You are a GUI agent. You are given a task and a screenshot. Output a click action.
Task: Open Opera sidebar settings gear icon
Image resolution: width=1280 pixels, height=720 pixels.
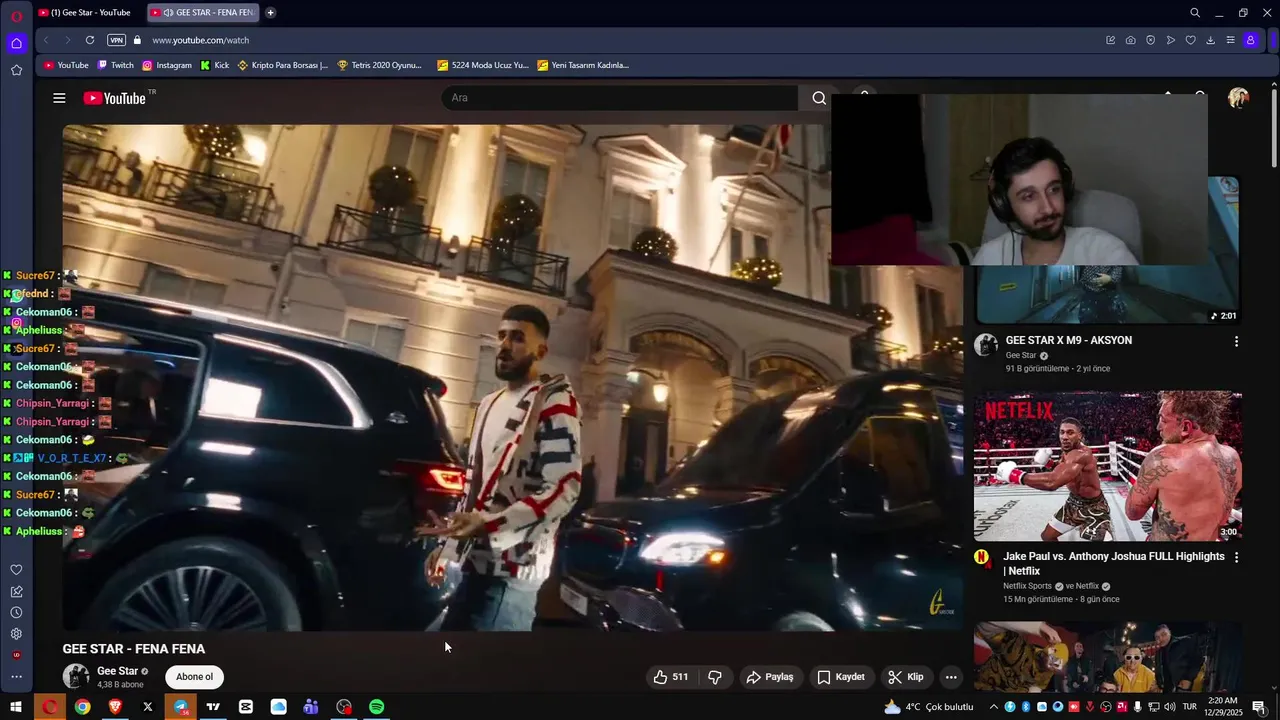tap(16, 634)
